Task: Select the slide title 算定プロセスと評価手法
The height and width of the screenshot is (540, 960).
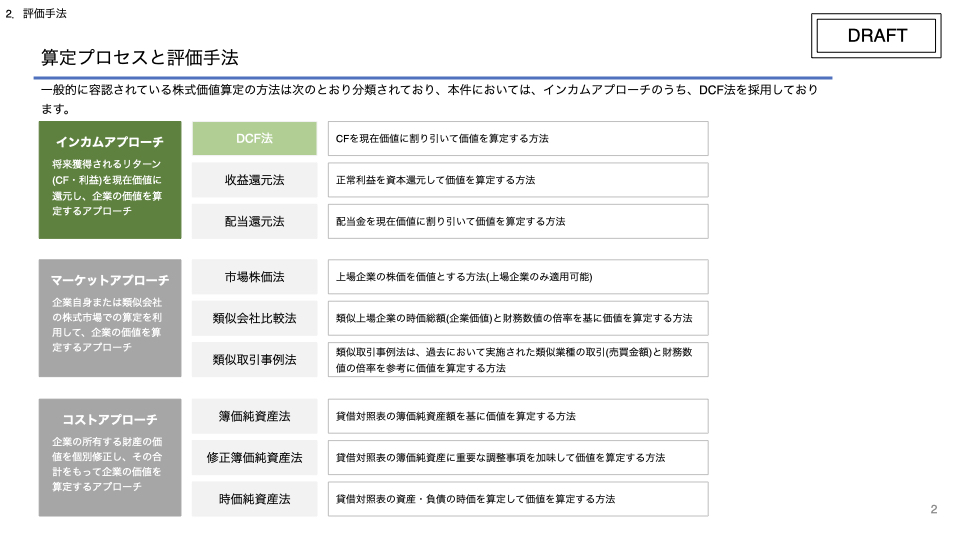Action: 140,58
